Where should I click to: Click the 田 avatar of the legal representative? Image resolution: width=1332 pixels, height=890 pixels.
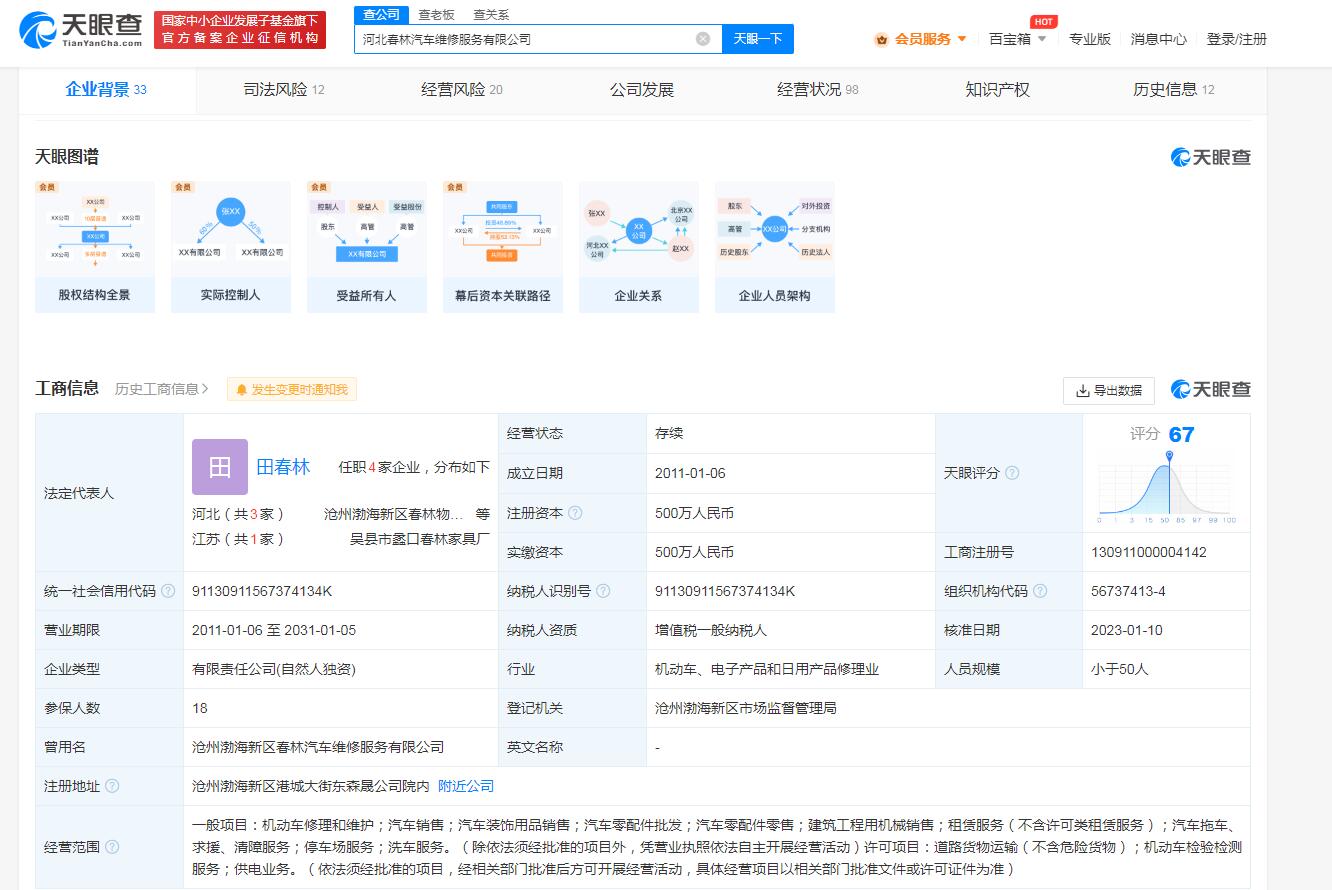pos(220,467)
